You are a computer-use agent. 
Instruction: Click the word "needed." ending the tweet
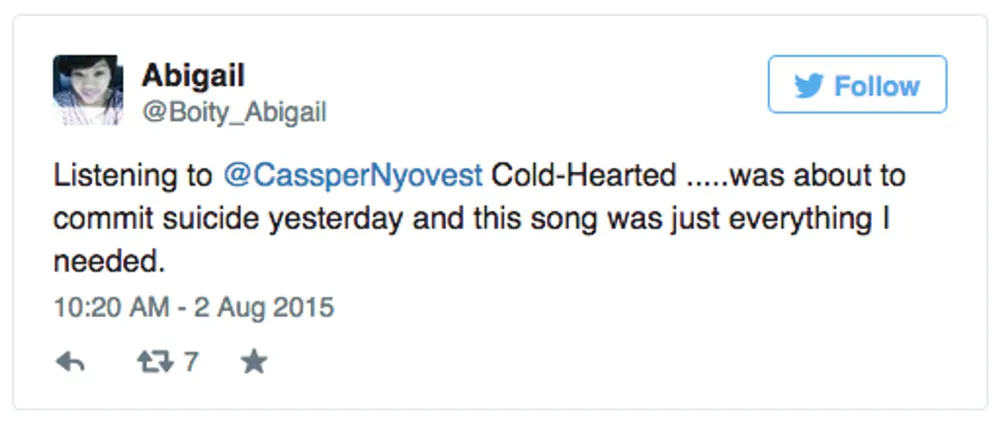tap(106, 261)
